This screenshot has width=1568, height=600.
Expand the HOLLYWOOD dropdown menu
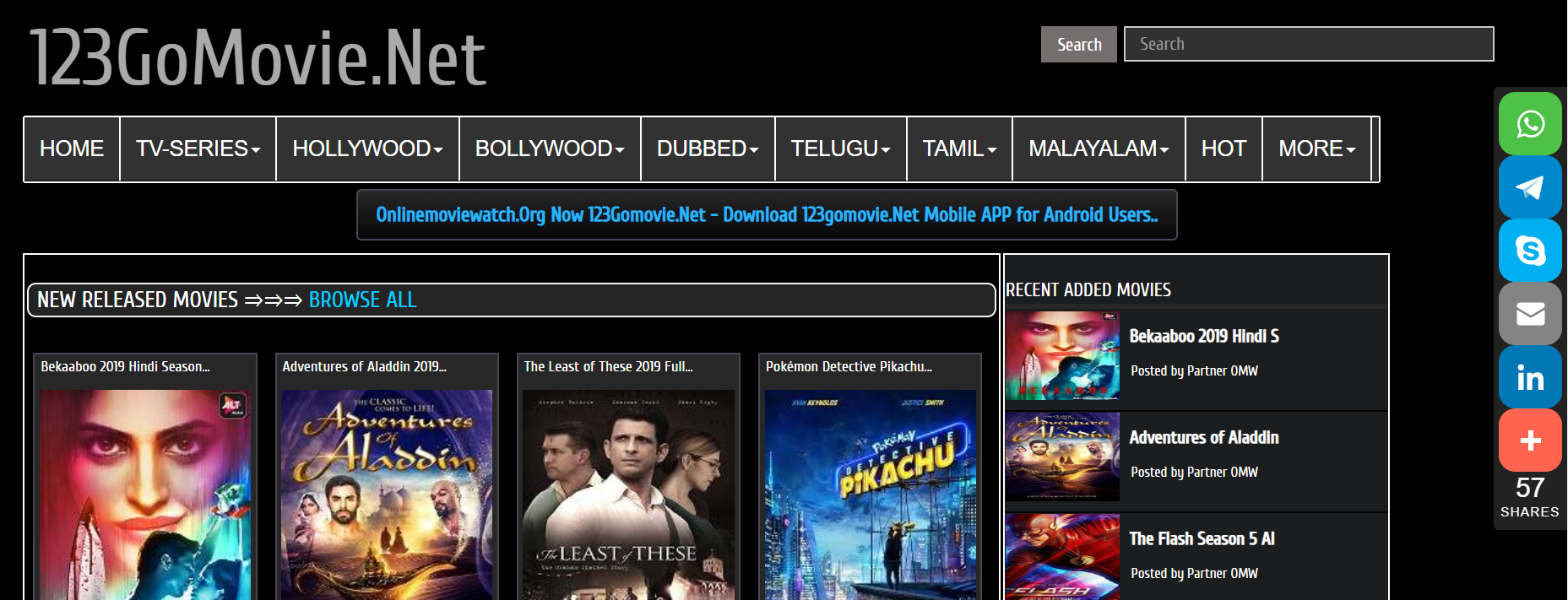367,149
